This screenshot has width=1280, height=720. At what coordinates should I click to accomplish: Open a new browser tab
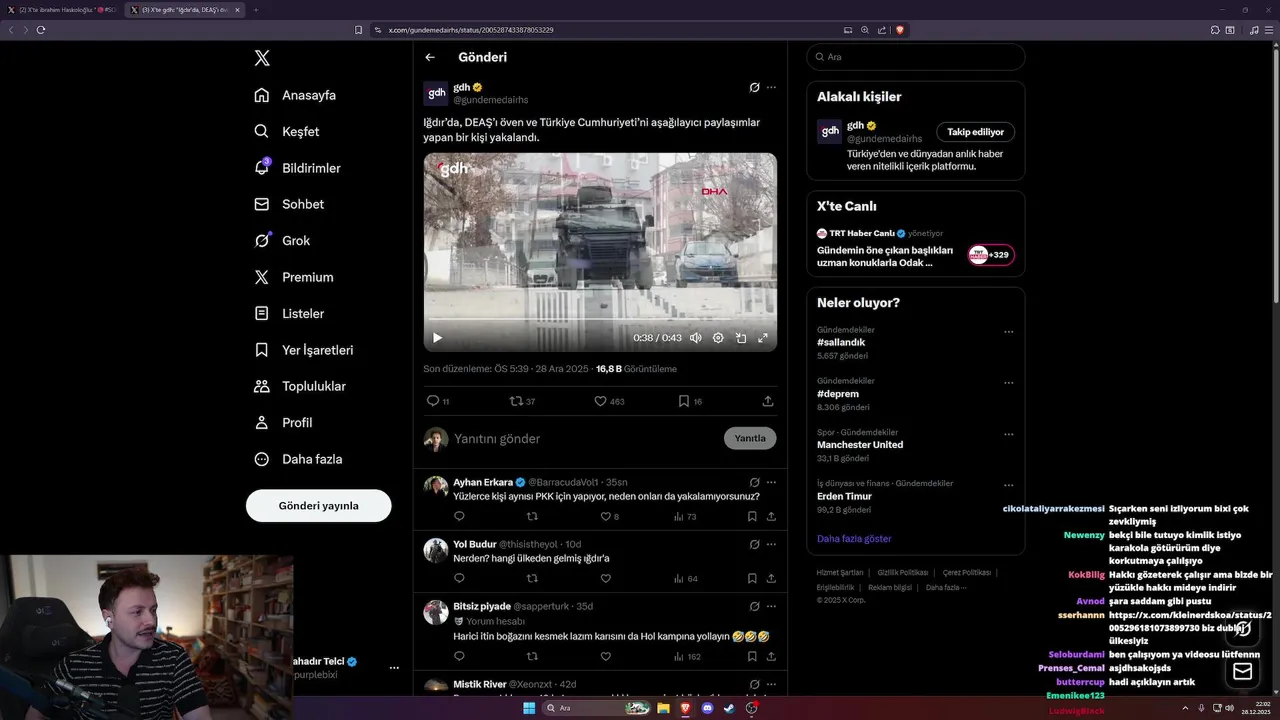pos(255,10)
